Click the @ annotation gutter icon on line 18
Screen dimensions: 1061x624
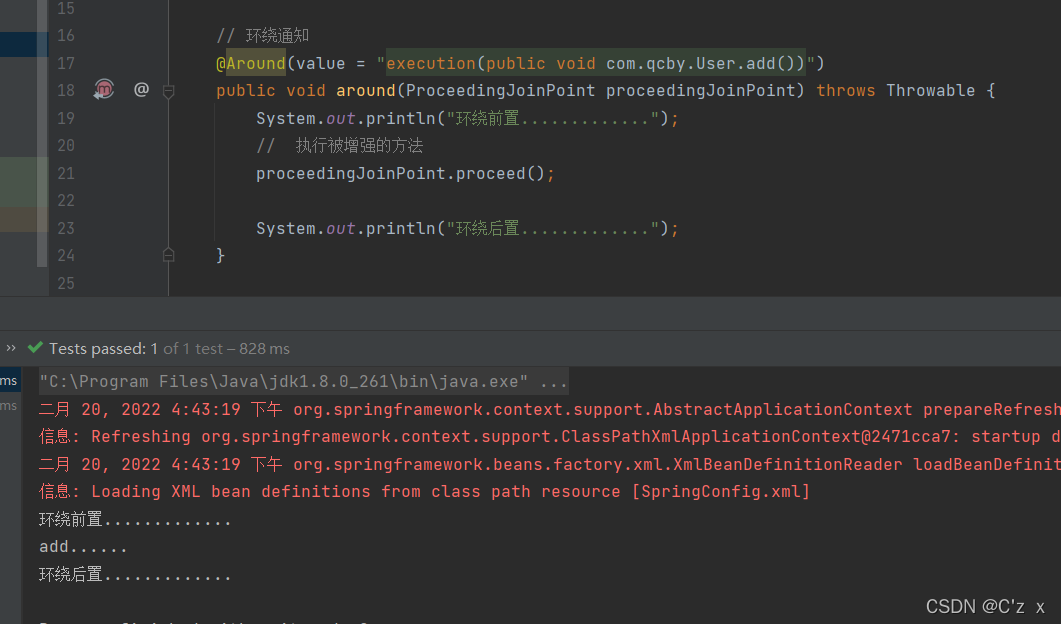(x=141, y=89)
